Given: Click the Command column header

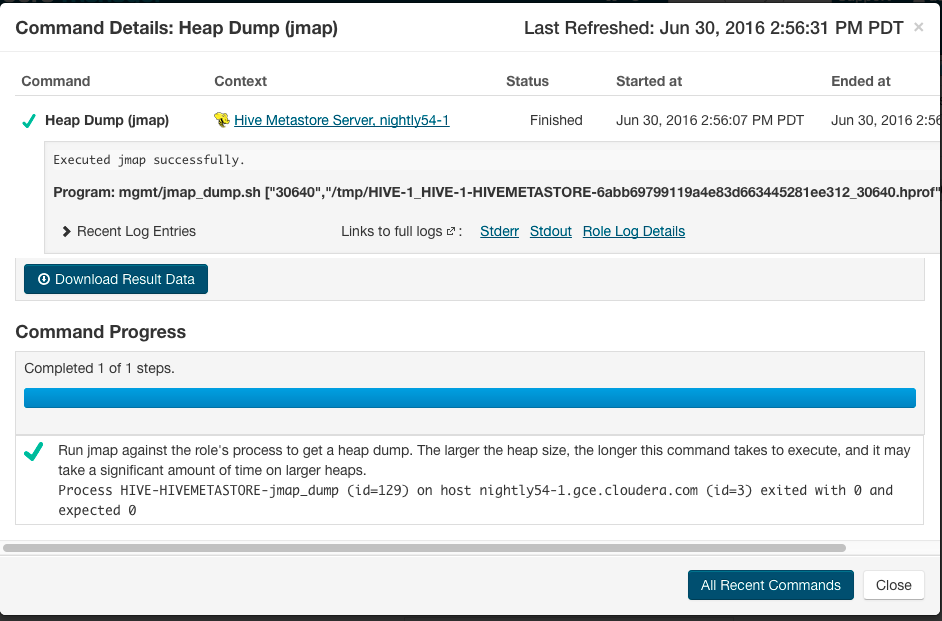Looking at the screenshot, I should [x=56, y=81].
